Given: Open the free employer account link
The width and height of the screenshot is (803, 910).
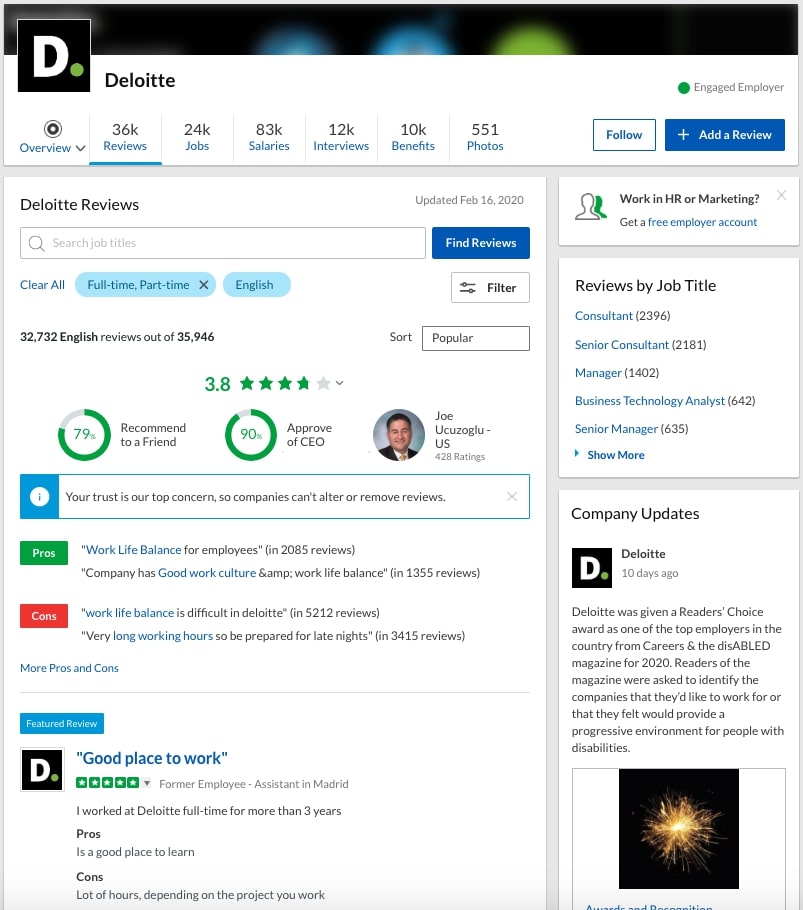Looking at the screenshot, I should 702,222.
